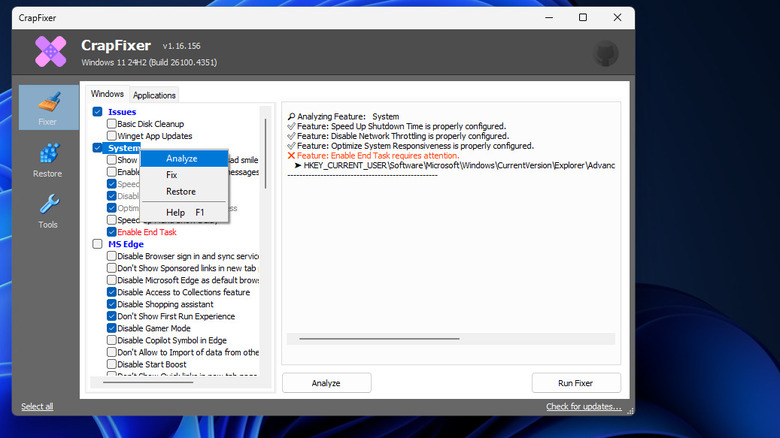Screen dimensions: 780x438
Task: Select the System tree group label
Action: pos(124,148)
